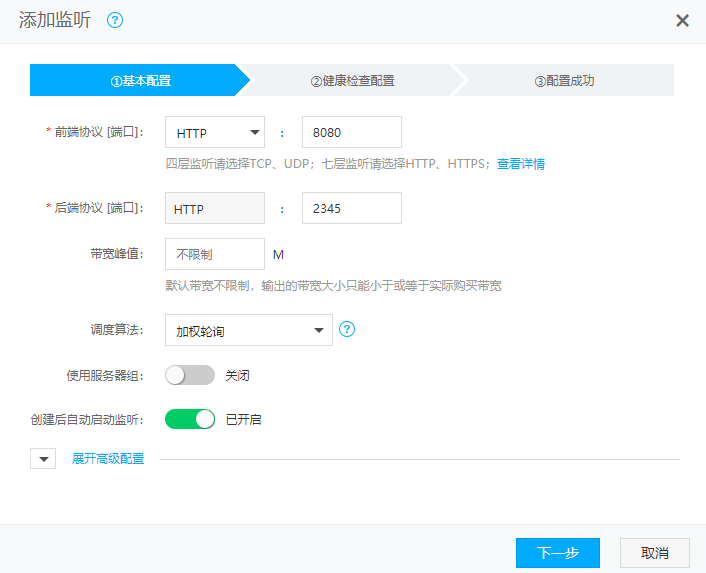
Task: Open the 查看详情 link
Action: pos(521,164)
